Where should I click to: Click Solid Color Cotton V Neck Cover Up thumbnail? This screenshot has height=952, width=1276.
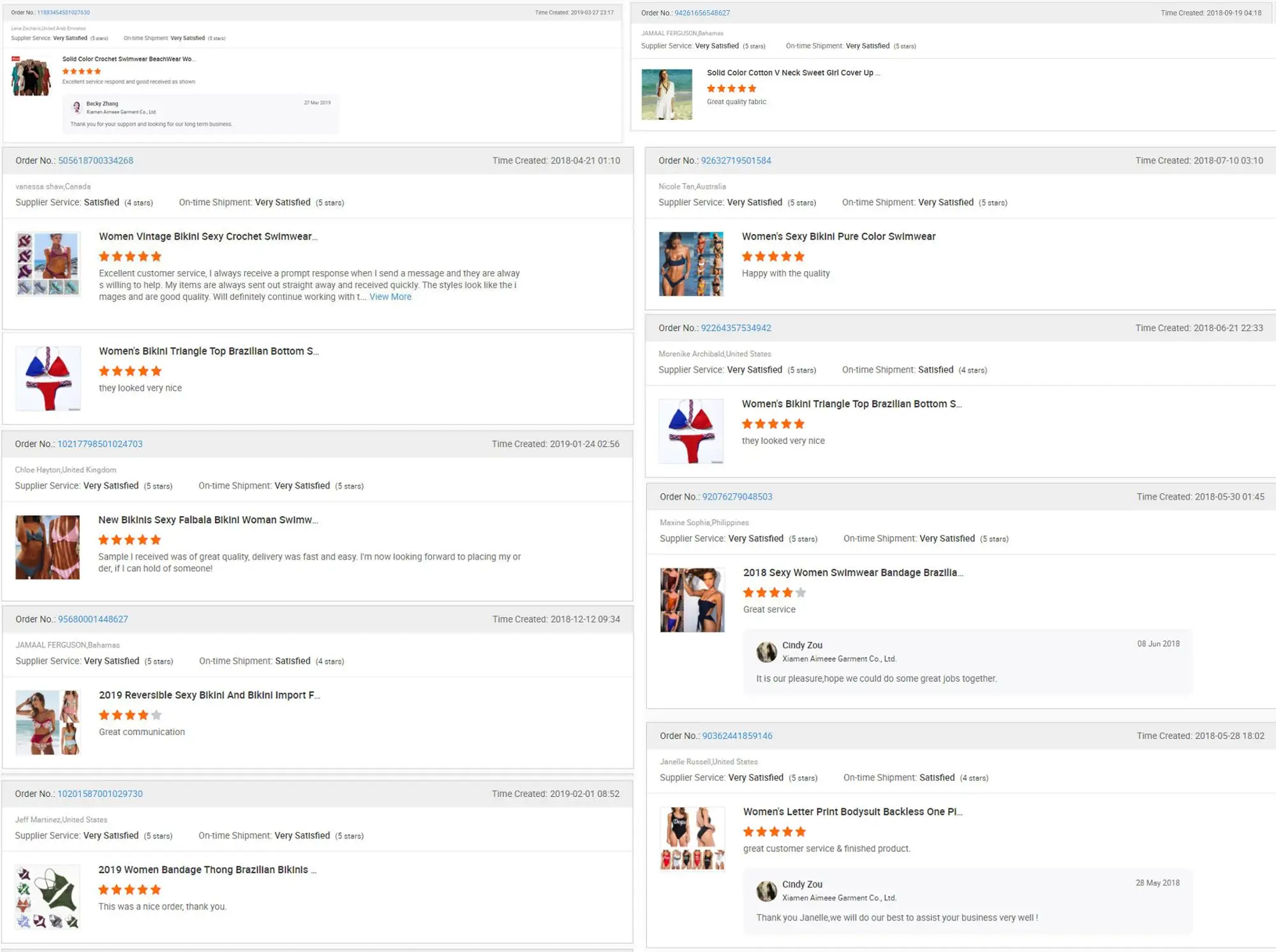pos(666,94)
